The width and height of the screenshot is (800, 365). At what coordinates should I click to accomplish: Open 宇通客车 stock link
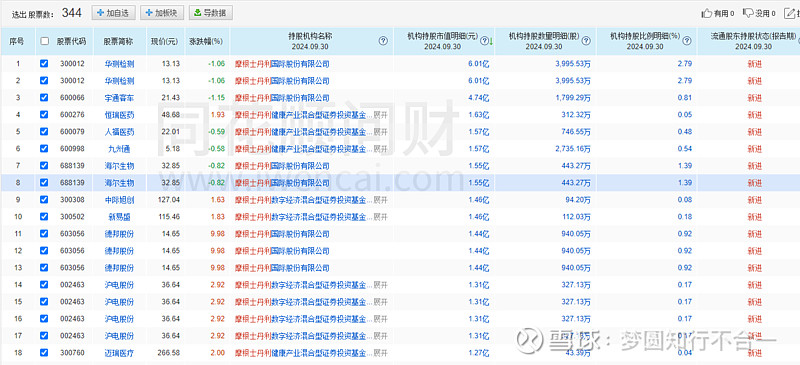[x=119, y=98]
